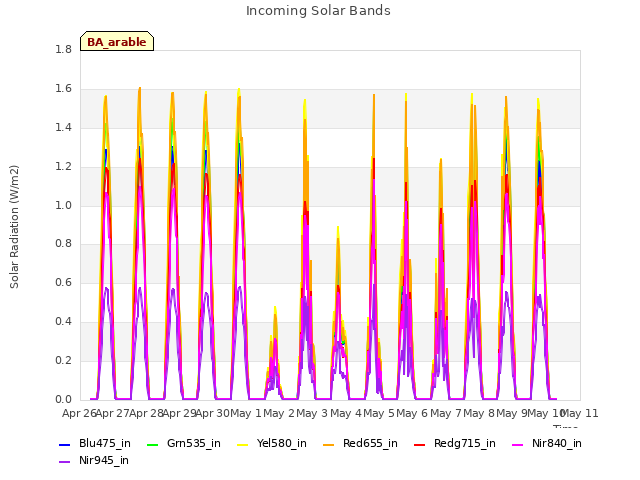The width and height of the screenshot is (640, 480).
Task: Click the 1.2 y-axis tick label
Action: [63, 167]
